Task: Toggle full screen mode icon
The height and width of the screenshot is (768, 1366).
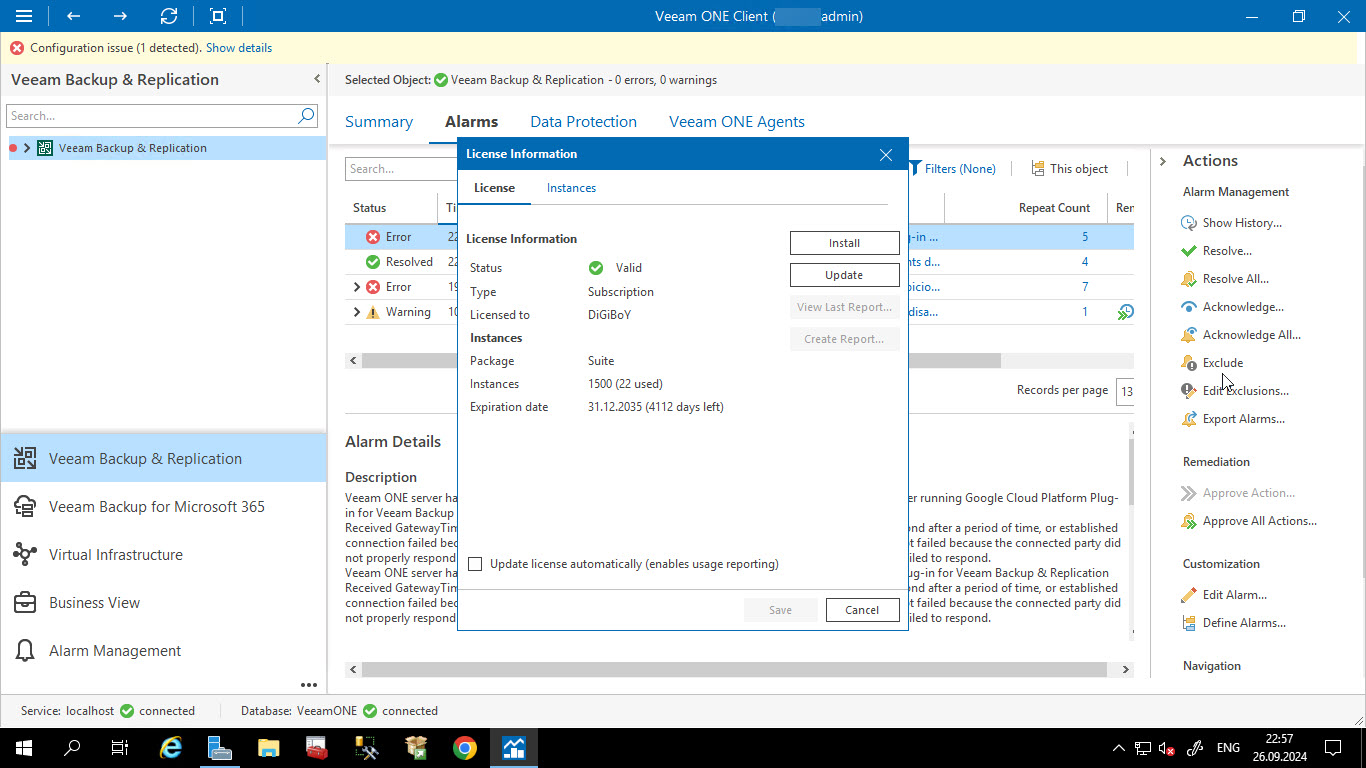Action: (217, 16)
